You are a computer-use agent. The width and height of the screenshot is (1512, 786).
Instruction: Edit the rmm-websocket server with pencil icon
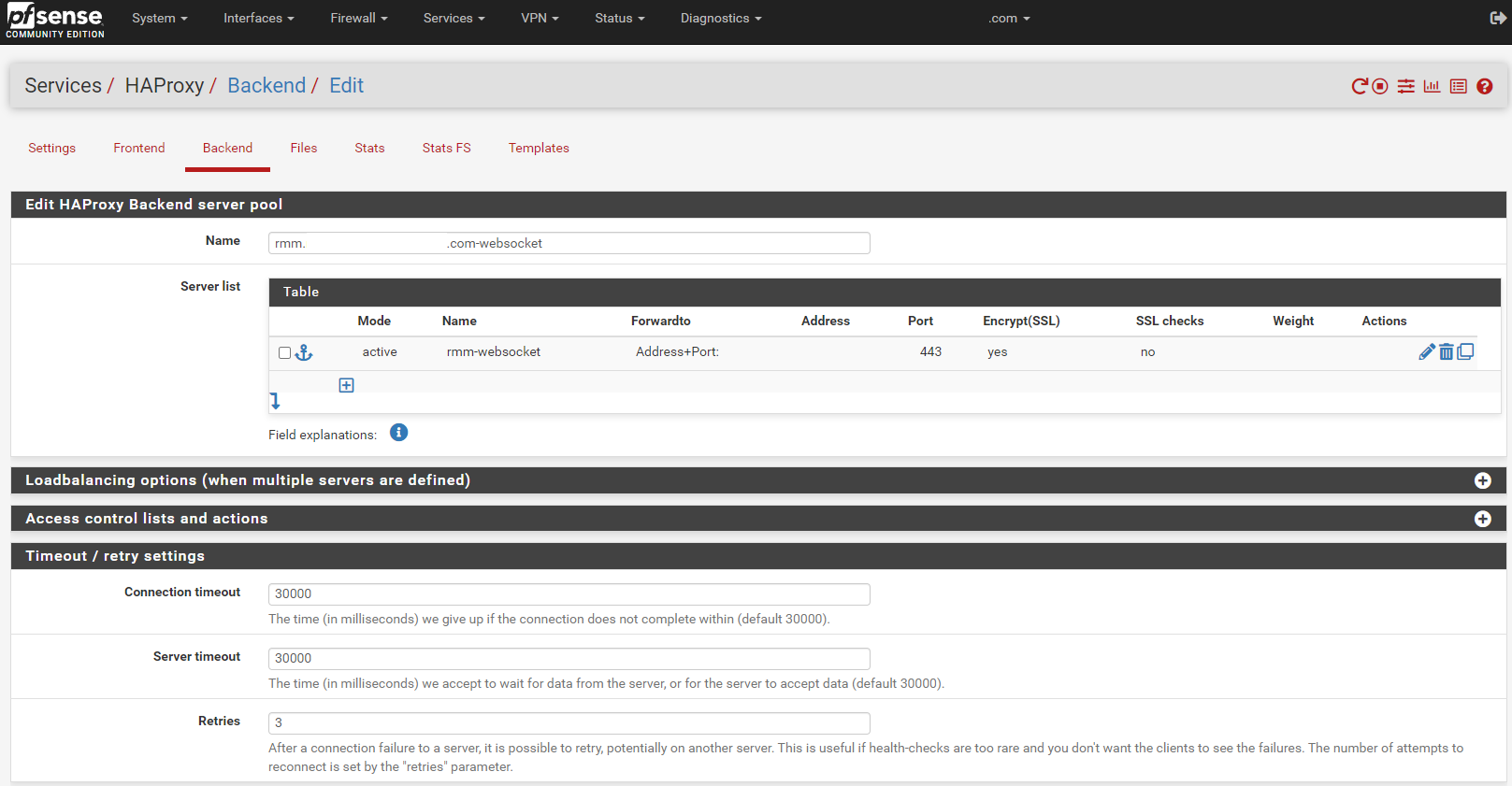[x=1427, y=351]
